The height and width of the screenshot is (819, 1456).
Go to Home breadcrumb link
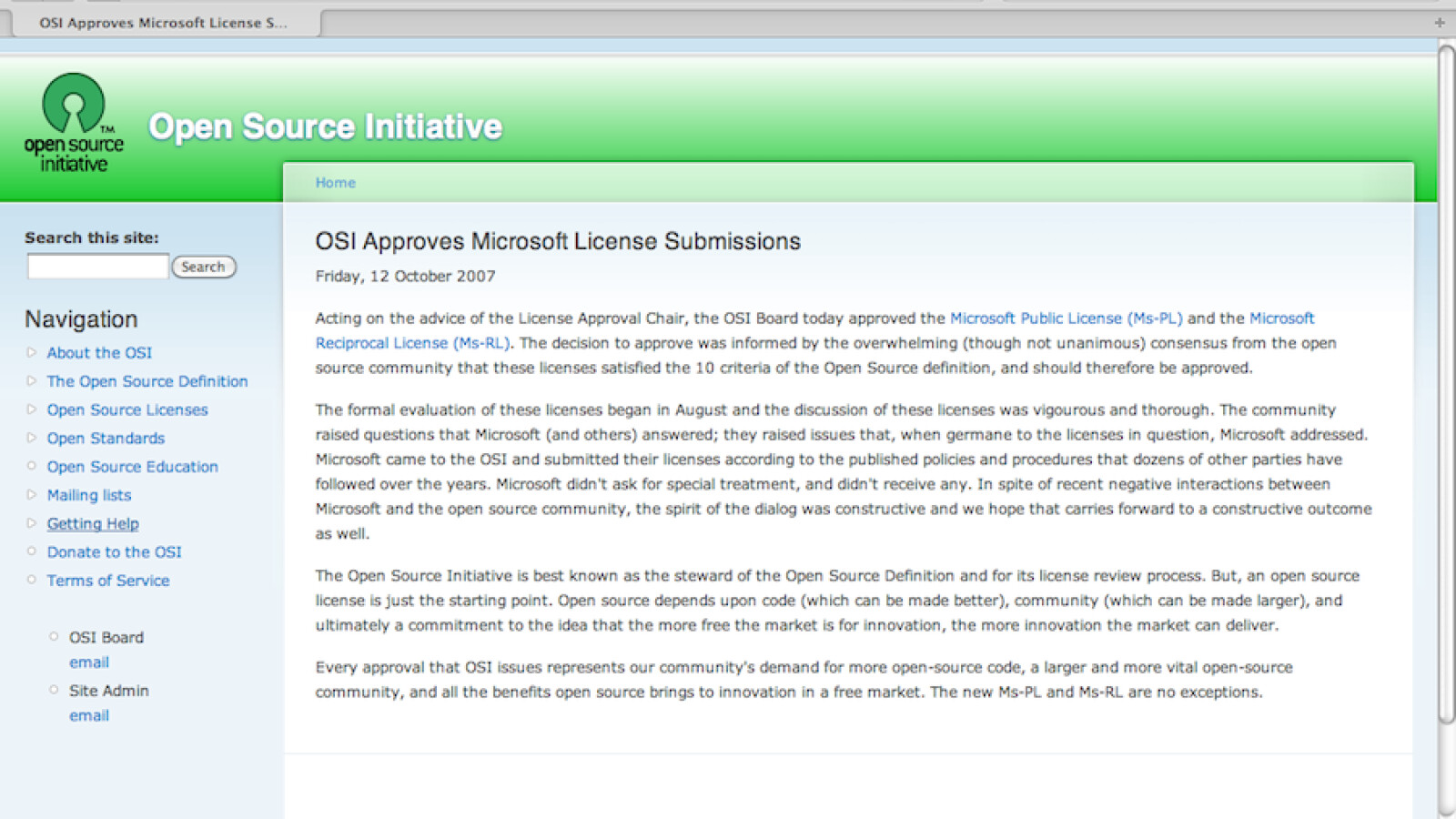pos(335,183)
